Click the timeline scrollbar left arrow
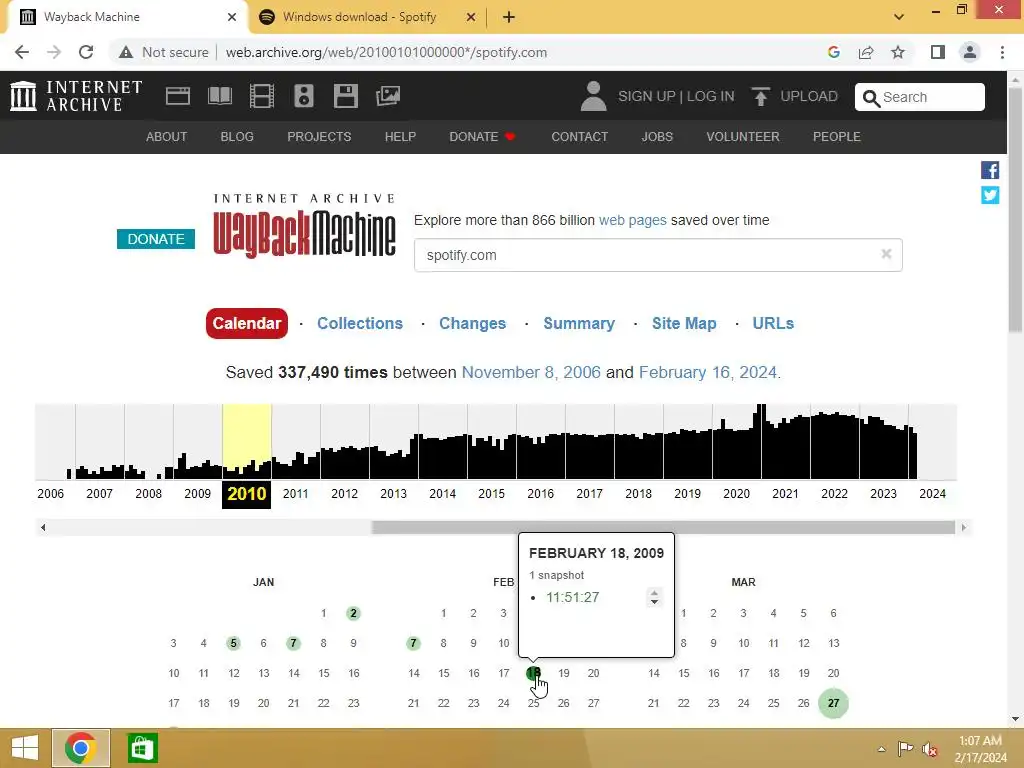The height and width of the screenshot is (768, 1024). tap(43, 527)
